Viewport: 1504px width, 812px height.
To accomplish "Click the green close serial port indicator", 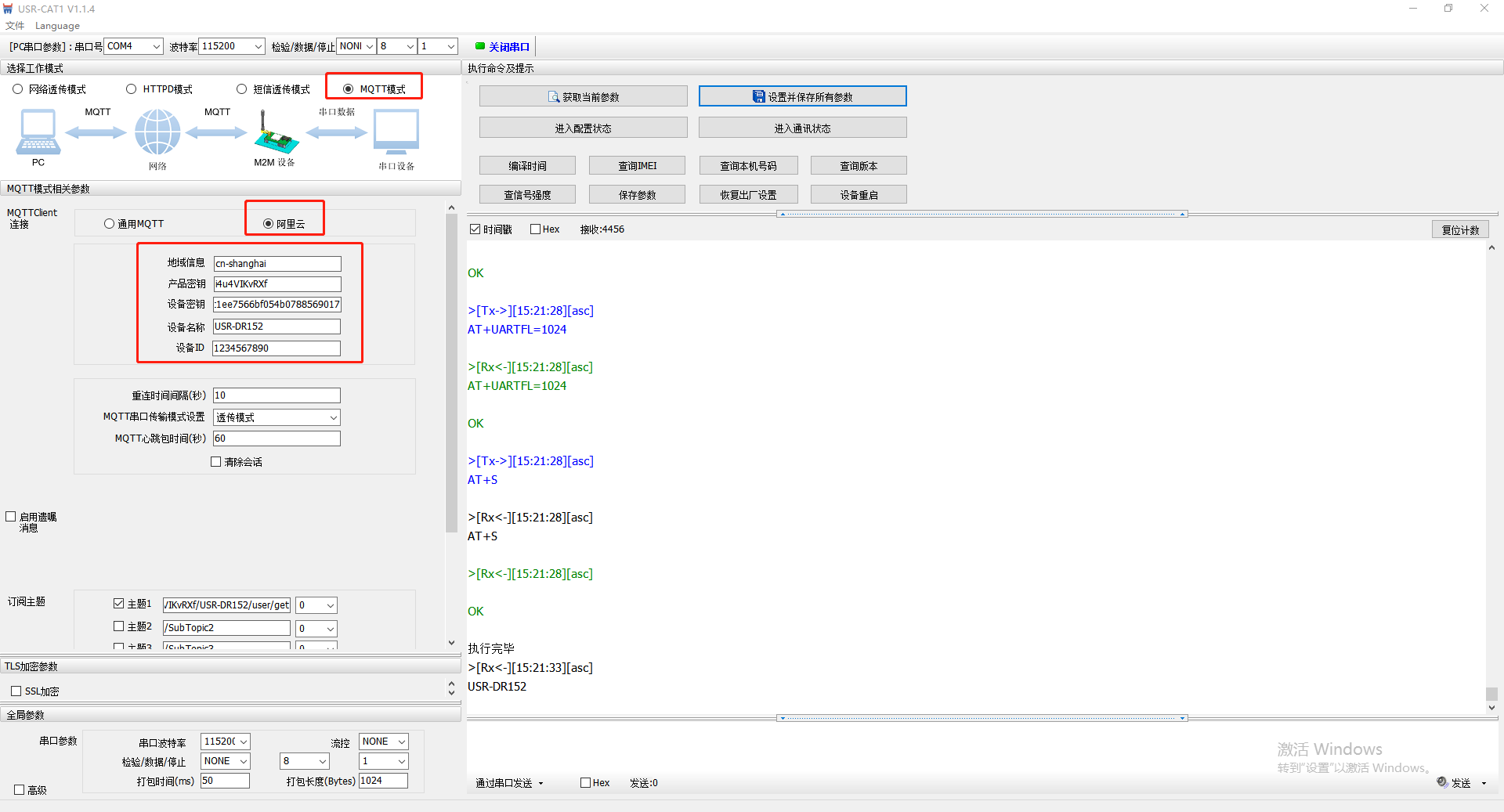I will (480, 46).
